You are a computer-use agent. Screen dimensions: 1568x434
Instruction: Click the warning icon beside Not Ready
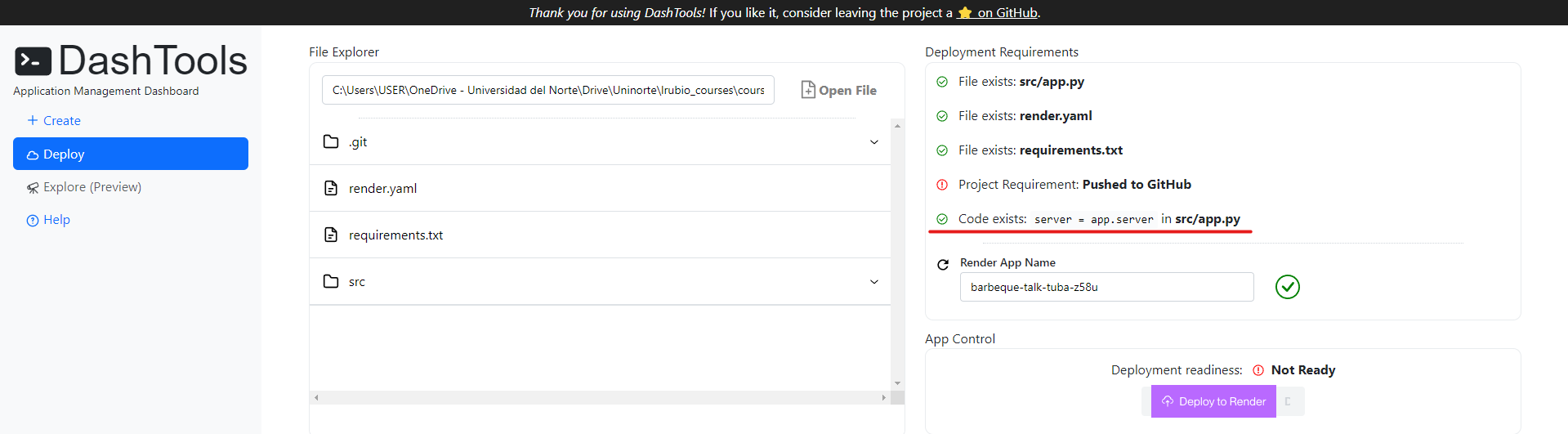coord(1258,370)
